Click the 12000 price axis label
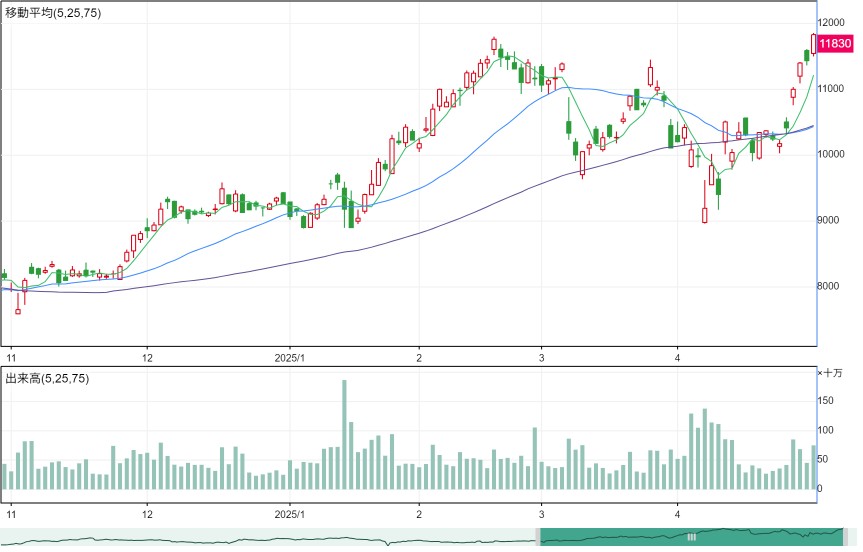Viewport: 863px width, 552px height. click(x=832, y=23)
